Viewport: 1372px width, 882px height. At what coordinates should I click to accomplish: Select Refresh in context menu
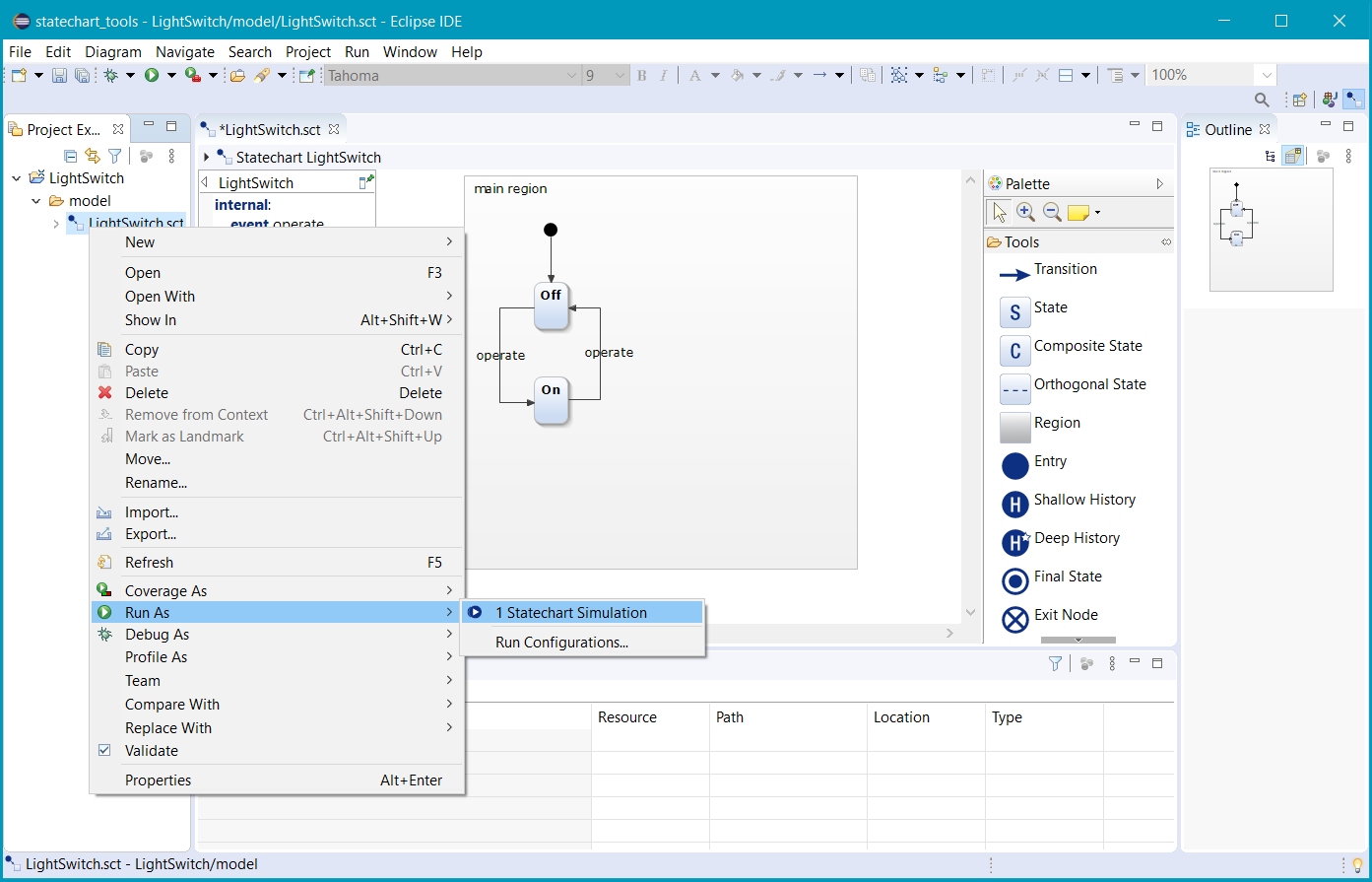tap(277, 563)
